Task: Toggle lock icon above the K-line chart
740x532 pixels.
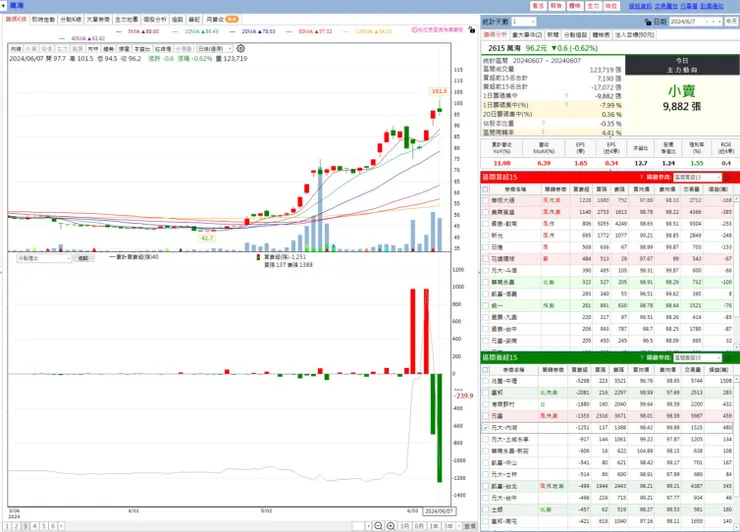Action: (471, 30)
